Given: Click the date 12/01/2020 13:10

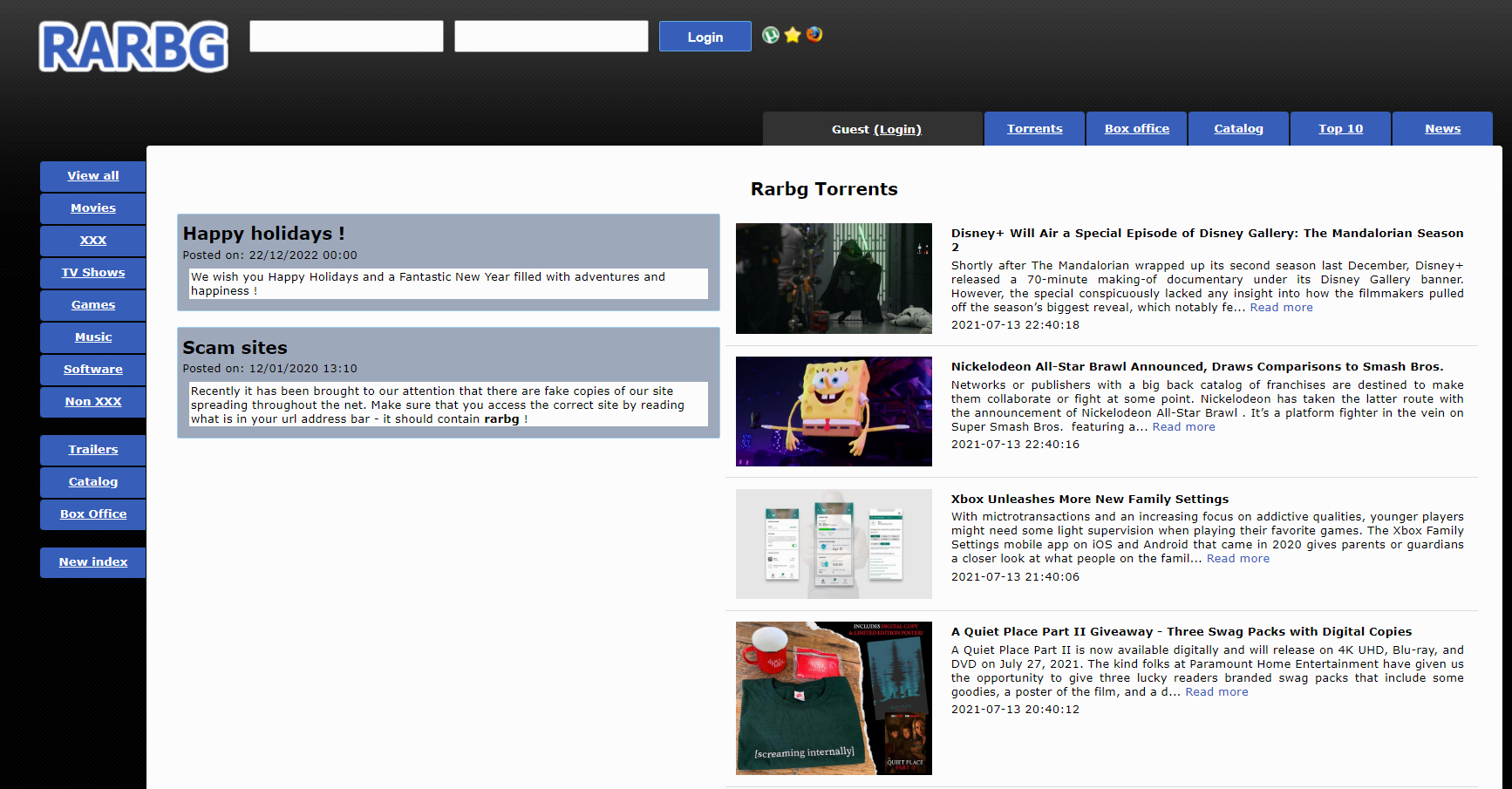Looking at the screenshot, I should tap(303, 369).
